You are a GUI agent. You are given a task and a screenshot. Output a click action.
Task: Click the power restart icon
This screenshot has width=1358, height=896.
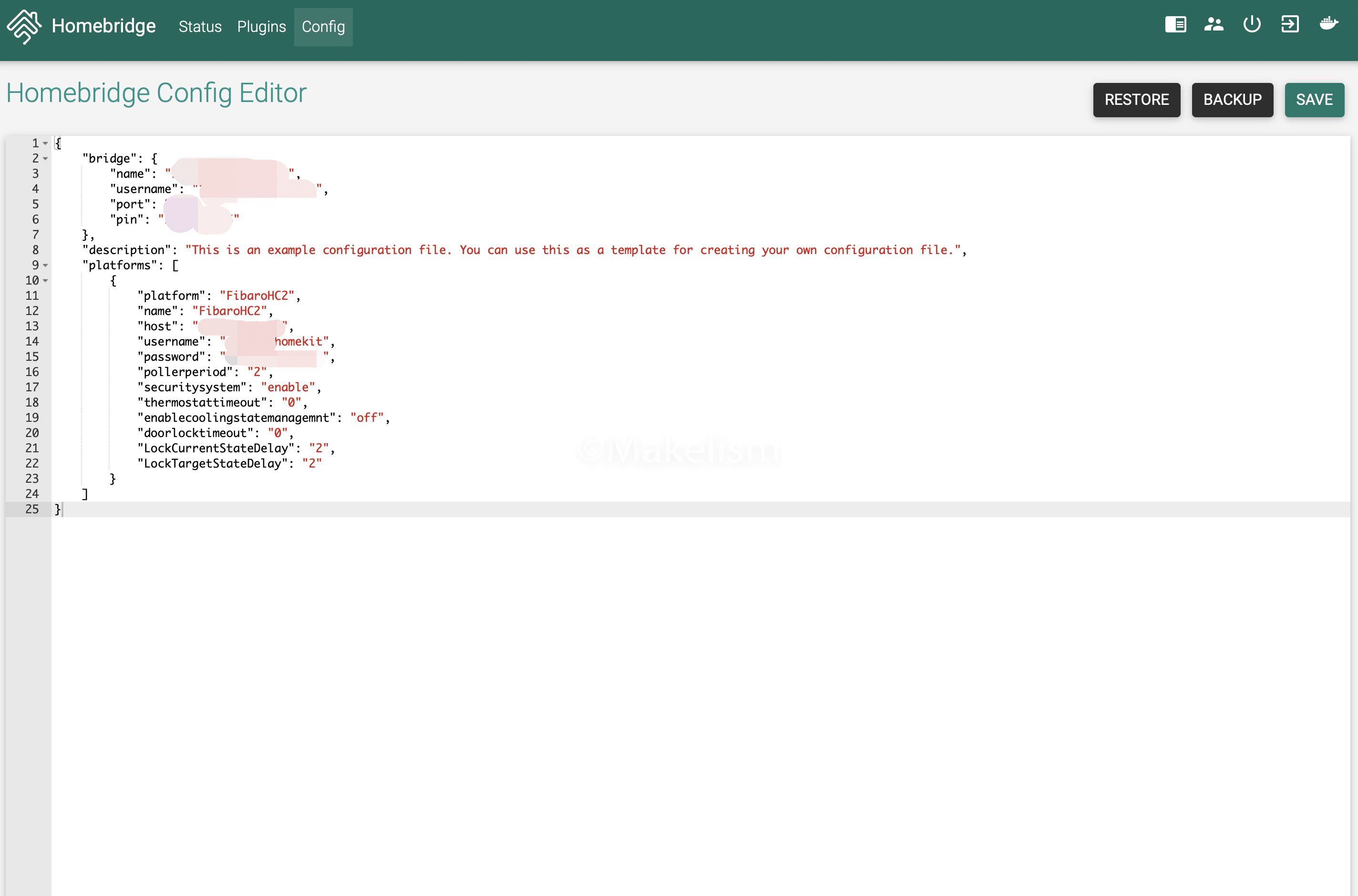coord(1252,25)
